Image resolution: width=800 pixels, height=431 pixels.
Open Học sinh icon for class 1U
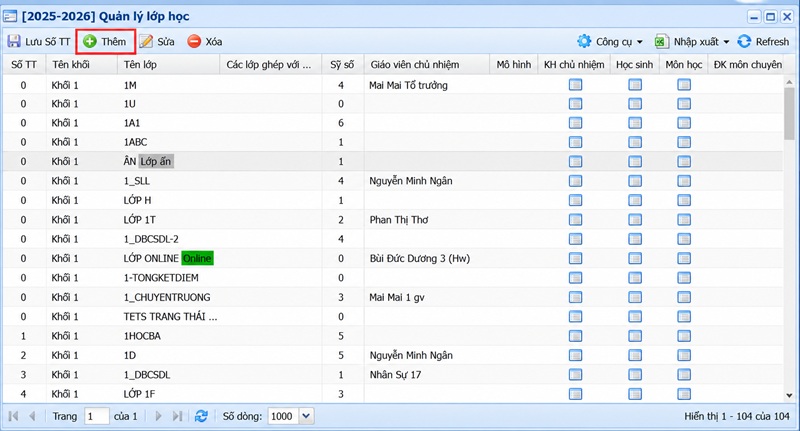pyautogui.click(x=635, y=104)
